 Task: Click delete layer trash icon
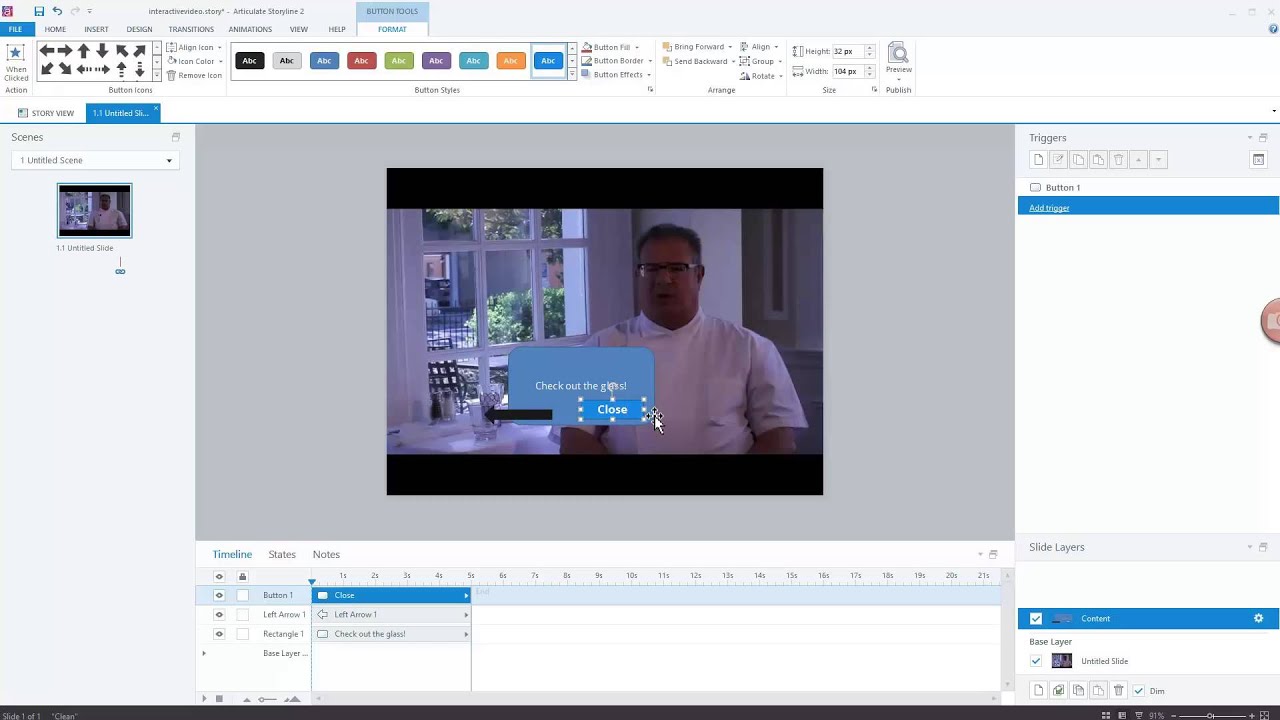1118,691
